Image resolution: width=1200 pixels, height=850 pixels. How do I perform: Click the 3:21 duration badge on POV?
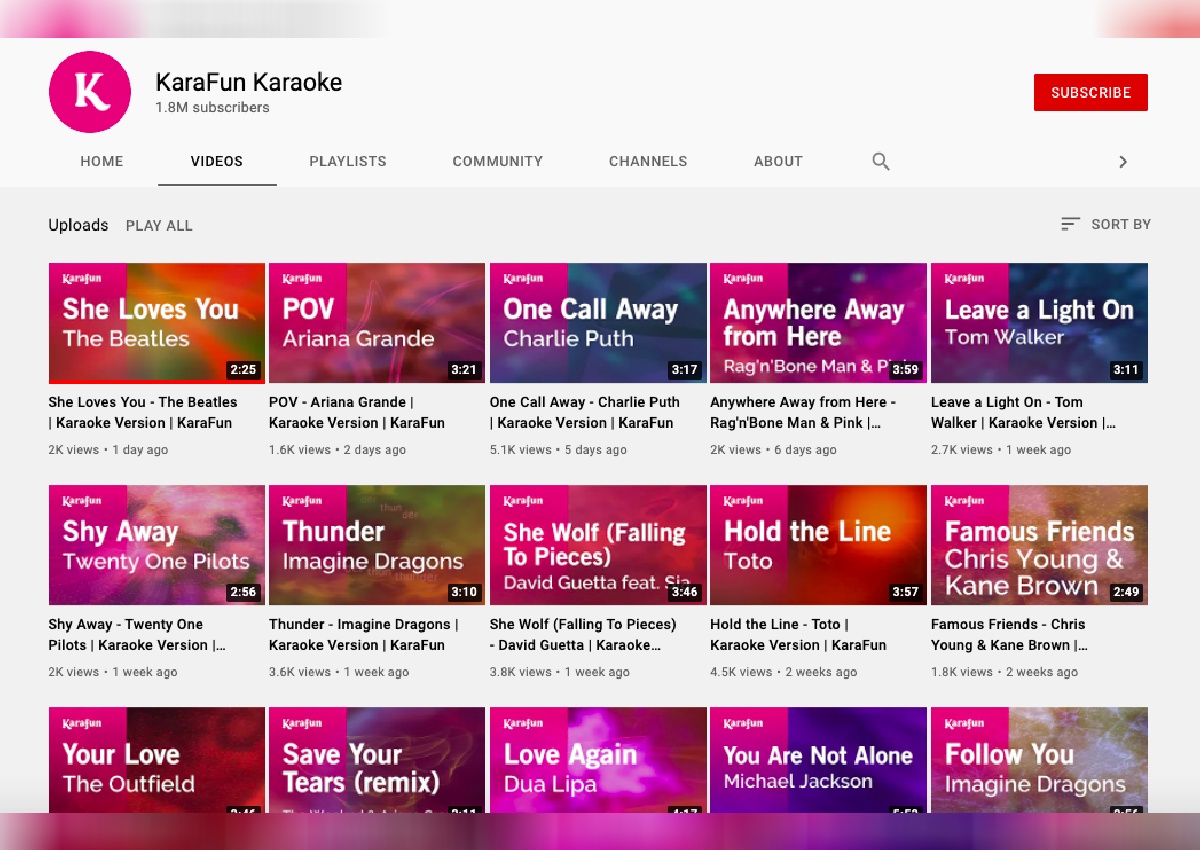coord(464,370)
